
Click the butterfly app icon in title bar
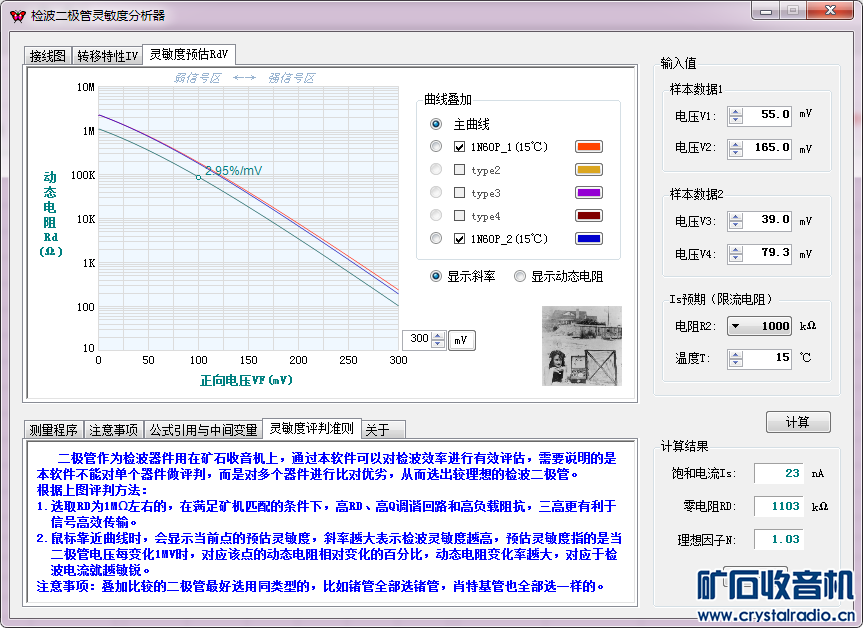click(18, 15)
